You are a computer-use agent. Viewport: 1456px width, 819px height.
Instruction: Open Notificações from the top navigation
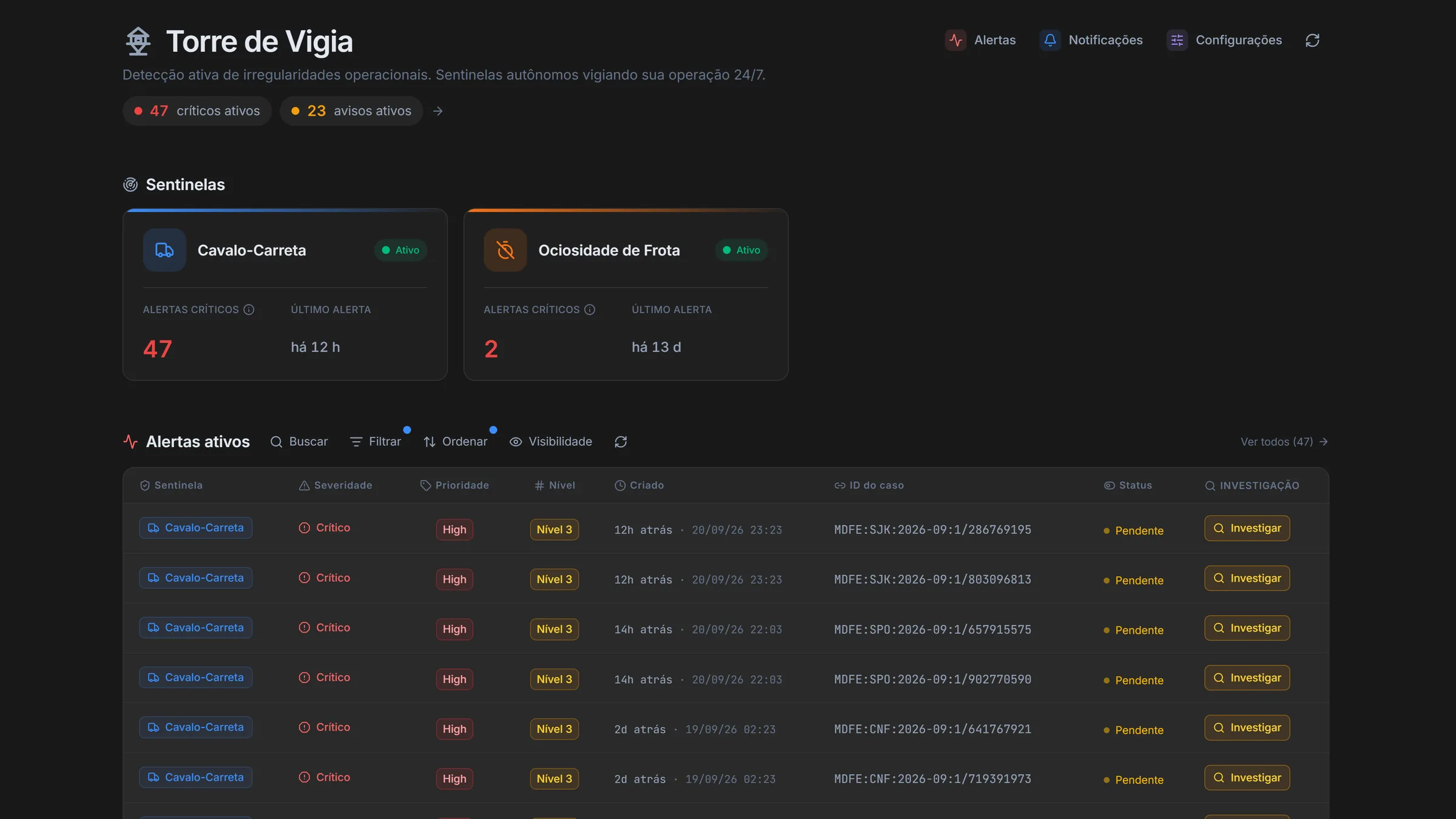coord(1091,40)
